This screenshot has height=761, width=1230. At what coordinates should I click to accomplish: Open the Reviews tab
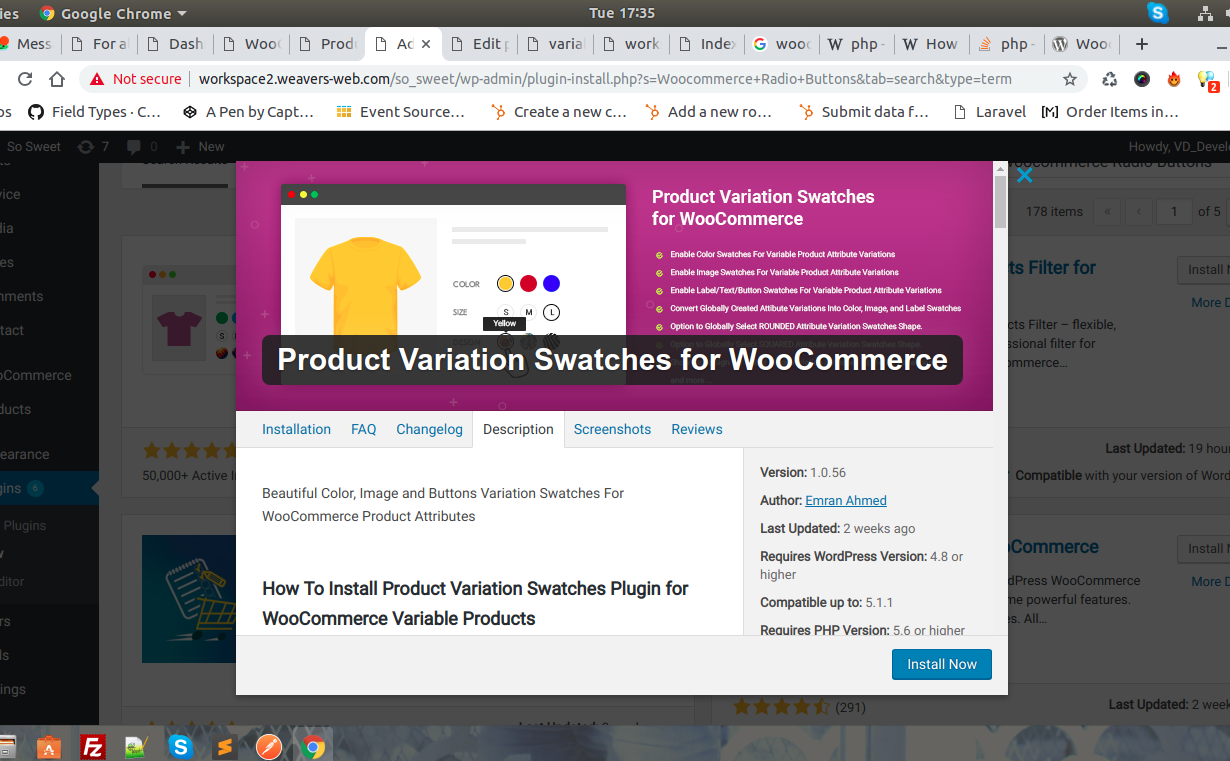coord(697,429)
